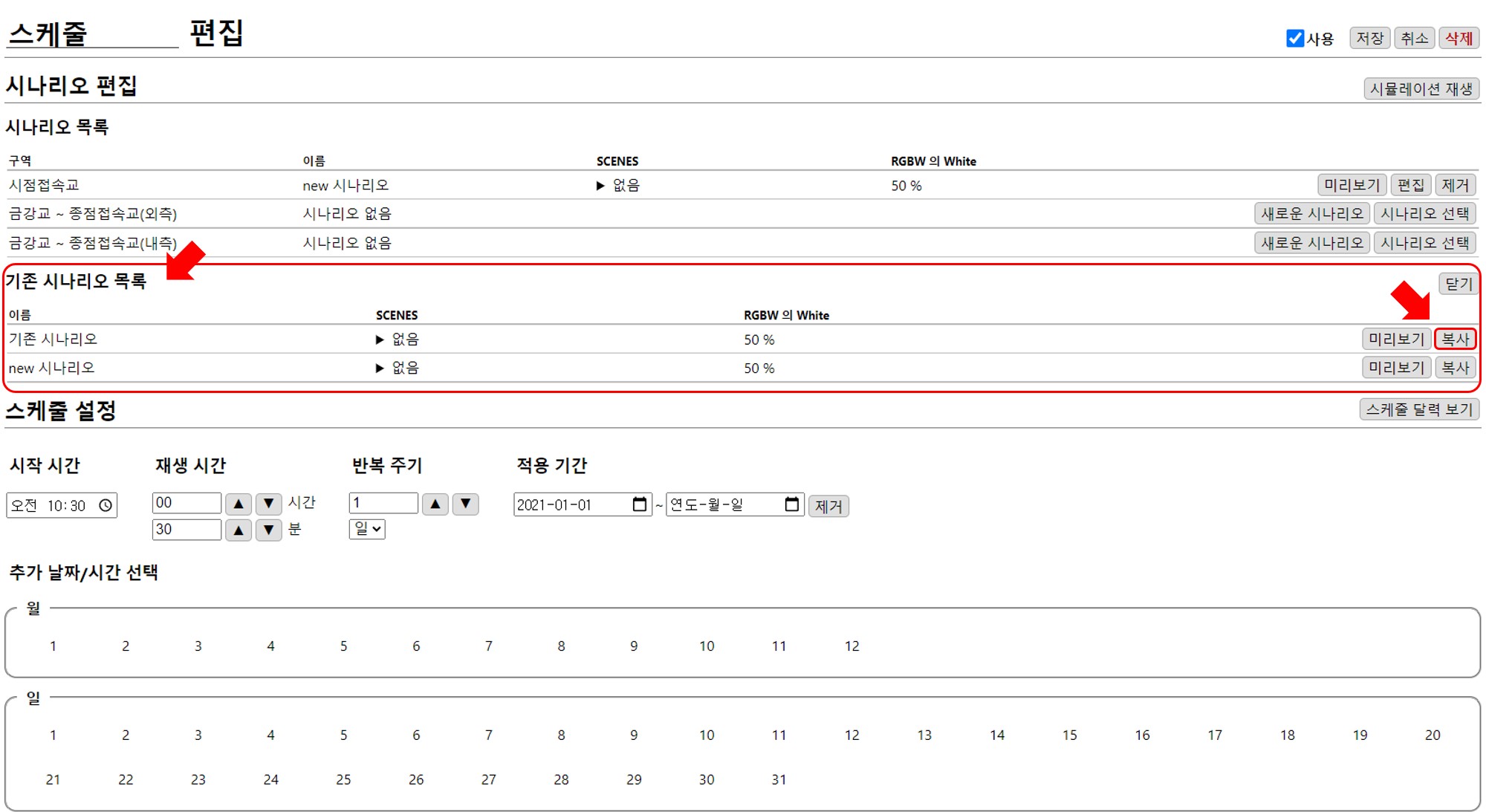The width and height of the screenshot is (1486, 812).
Task: Open calendar icon of the start date
Action: pyautogui.click(x=639, y=504)
